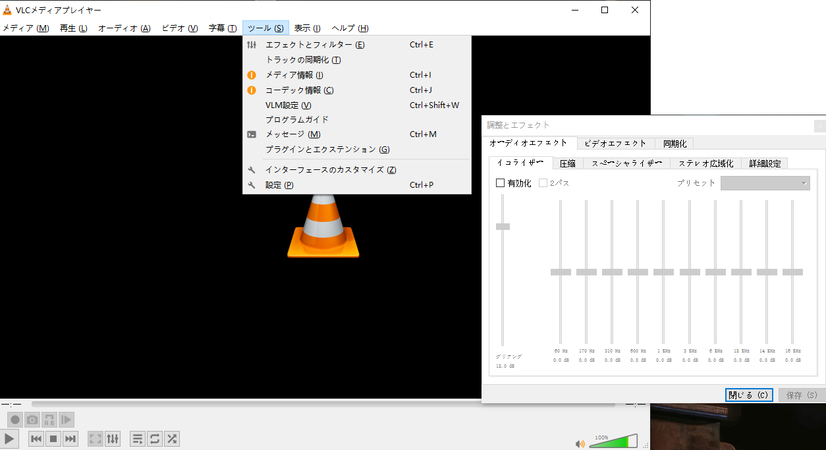Select the 圧縮 sub-tab
The image size is (826, 450).
[567, 163]
